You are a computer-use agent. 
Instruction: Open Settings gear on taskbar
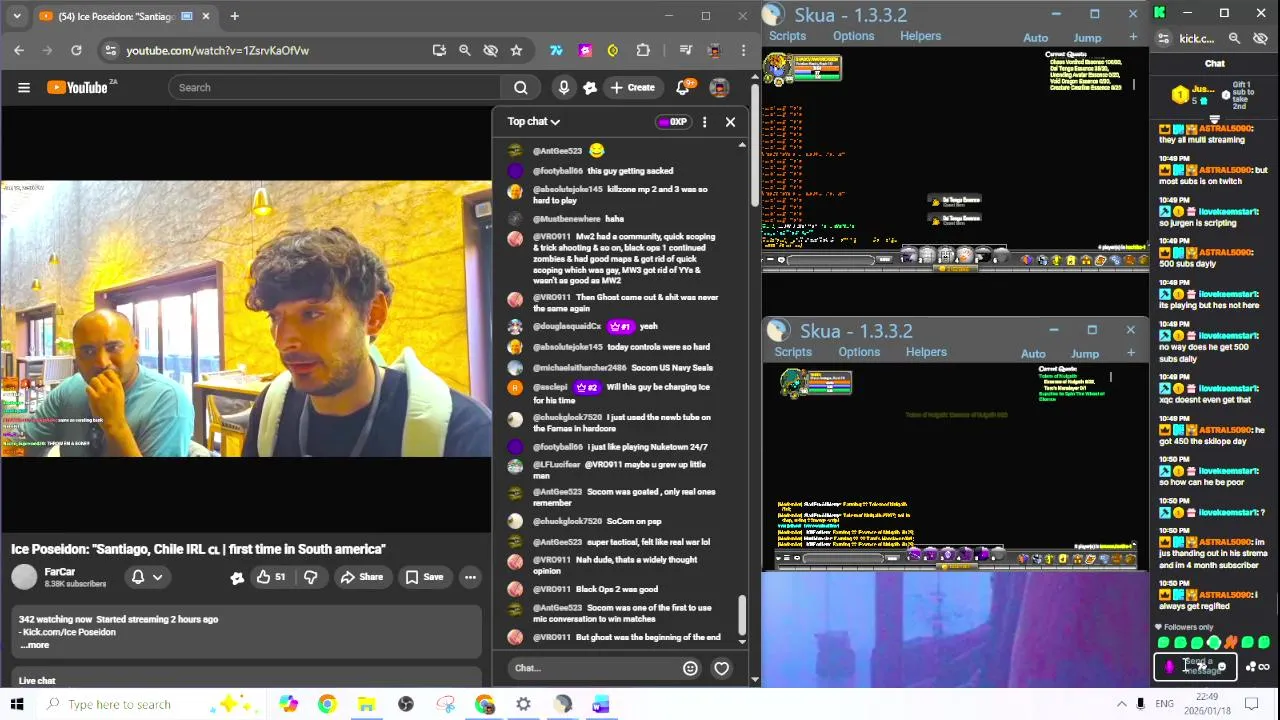click(523, 704)
